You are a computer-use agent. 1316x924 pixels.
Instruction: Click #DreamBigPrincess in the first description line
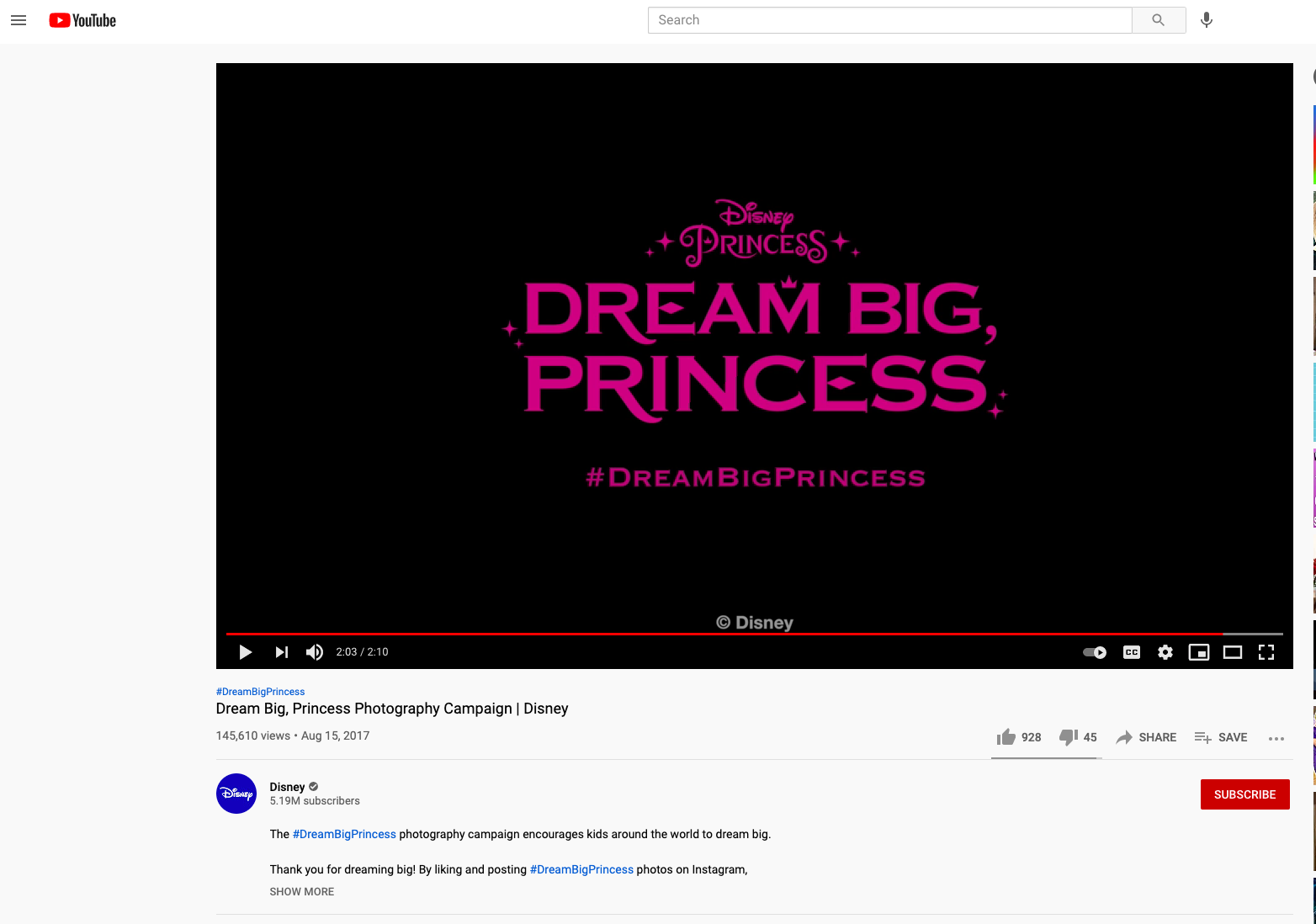(344, 834)
